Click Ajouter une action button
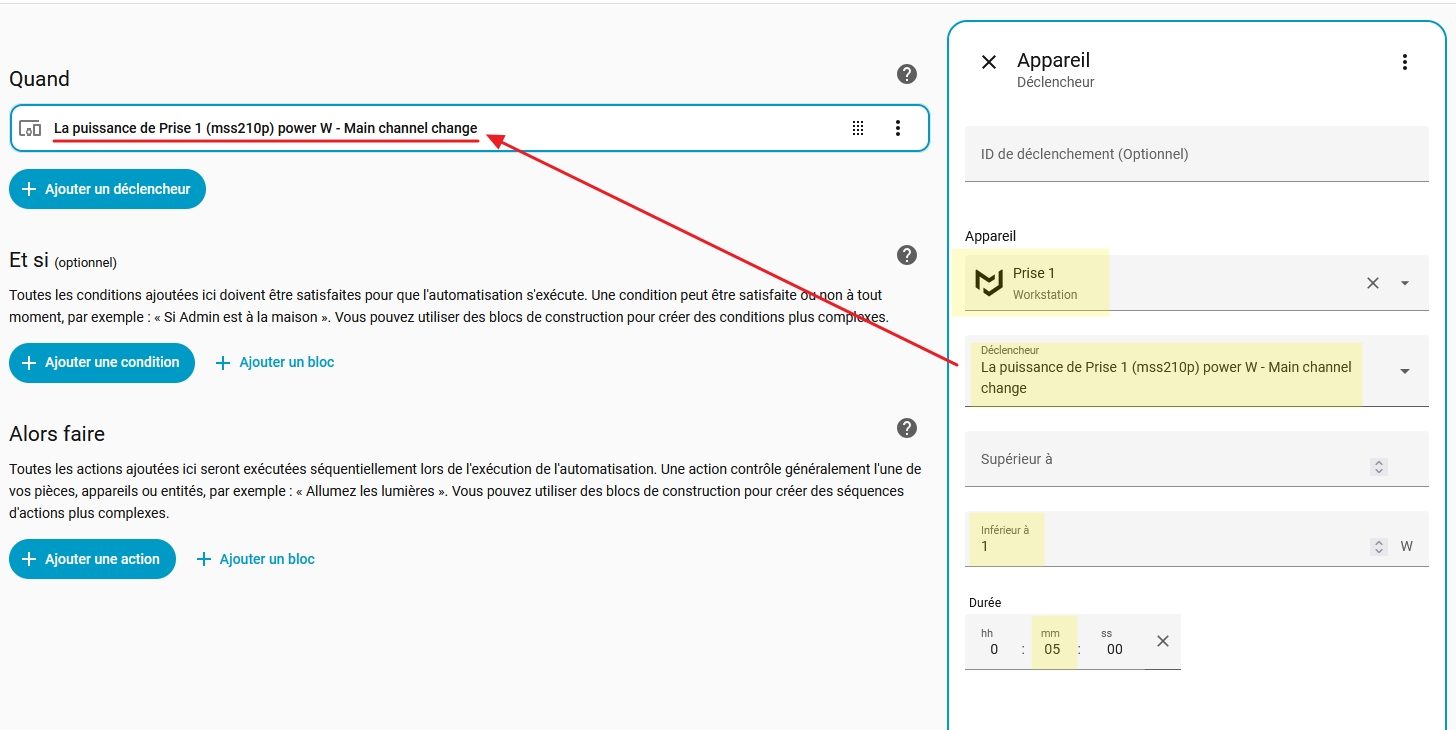This screenshot has width=1456, height=730. pos(92,559)
